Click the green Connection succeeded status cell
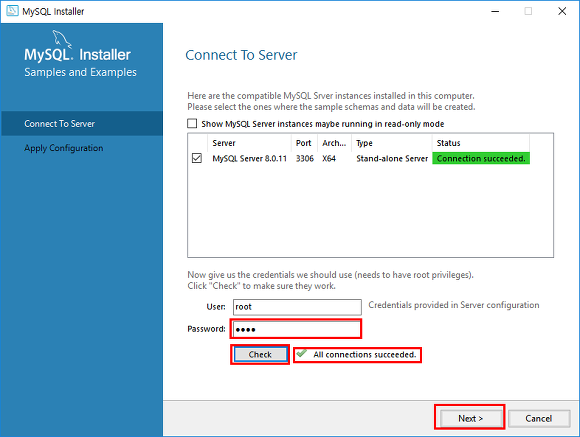This screenshot has height=437, width=580. pos(481,158)
